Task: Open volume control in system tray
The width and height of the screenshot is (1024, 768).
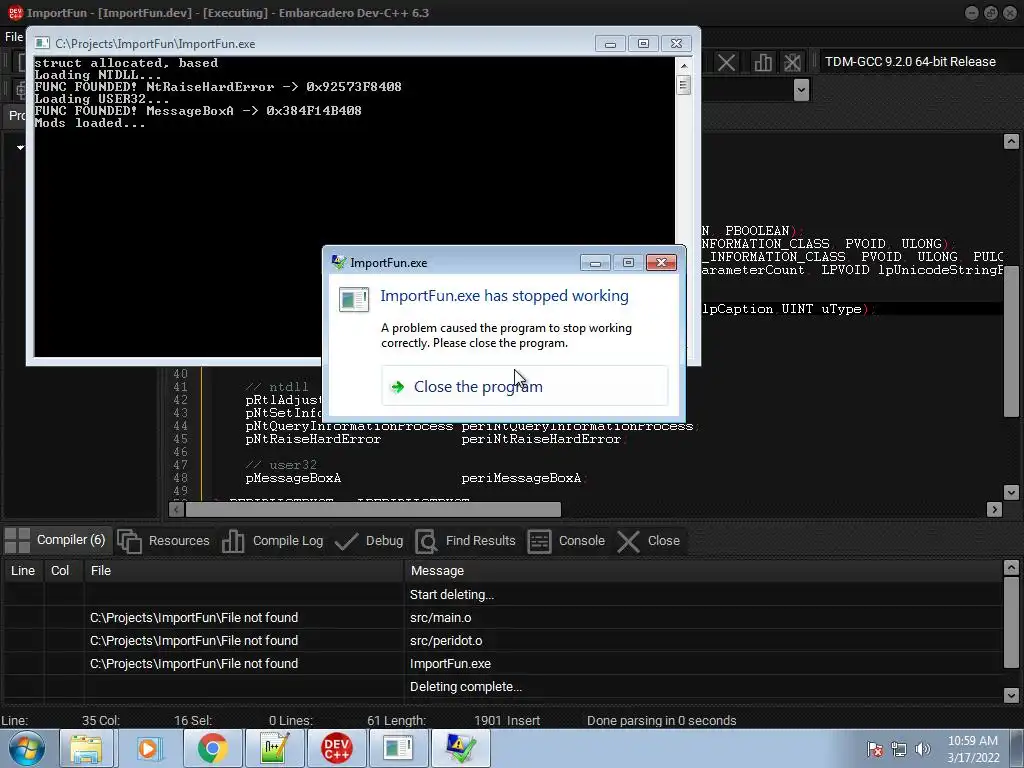Action: [x=923, y=749]
